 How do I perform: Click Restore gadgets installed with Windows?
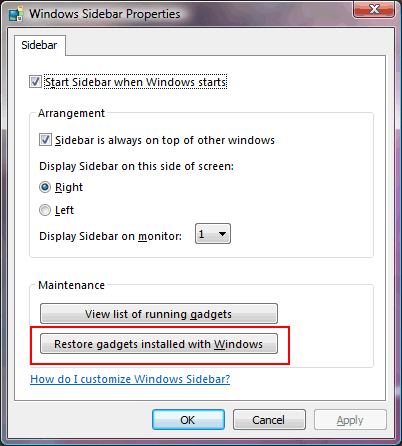pyautogui.click(x=159, y=344)
